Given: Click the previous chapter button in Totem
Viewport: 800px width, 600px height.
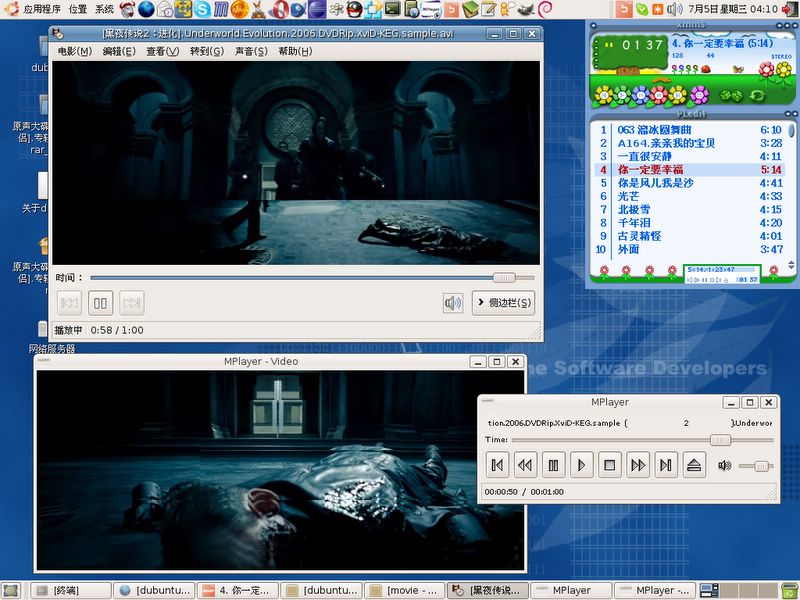Looking at the screenshot, I should pos(69,303).
